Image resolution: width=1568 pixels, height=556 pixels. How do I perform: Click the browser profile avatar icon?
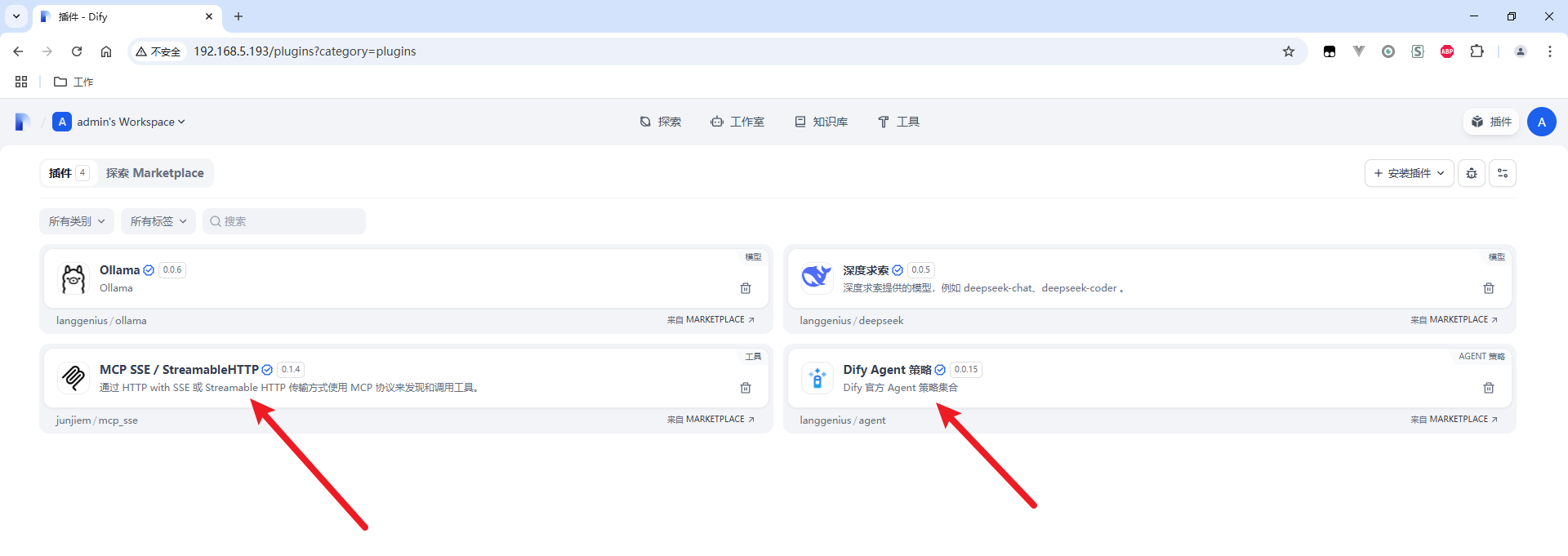pos(1521,51)
